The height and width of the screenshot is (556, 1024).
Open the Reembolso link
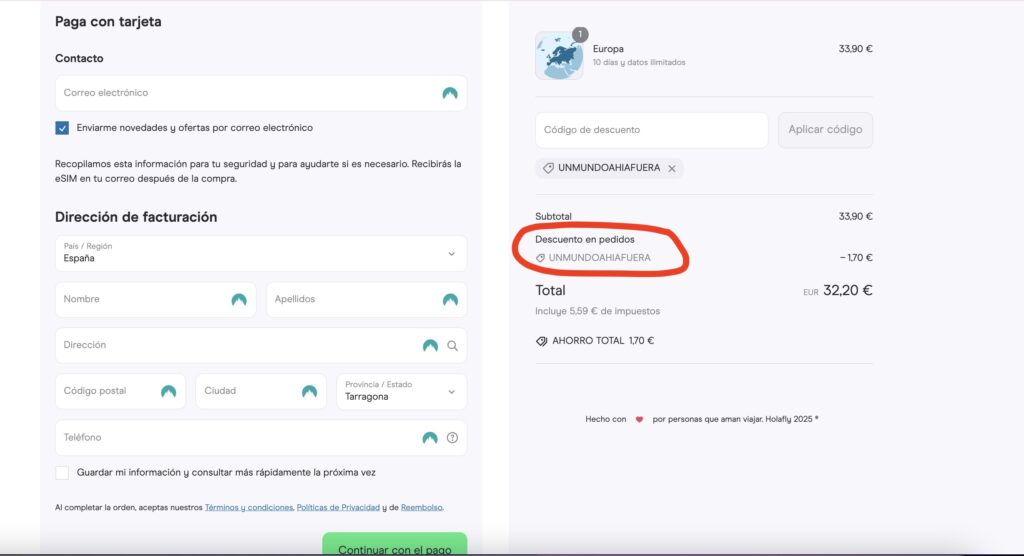pos(422,508)
